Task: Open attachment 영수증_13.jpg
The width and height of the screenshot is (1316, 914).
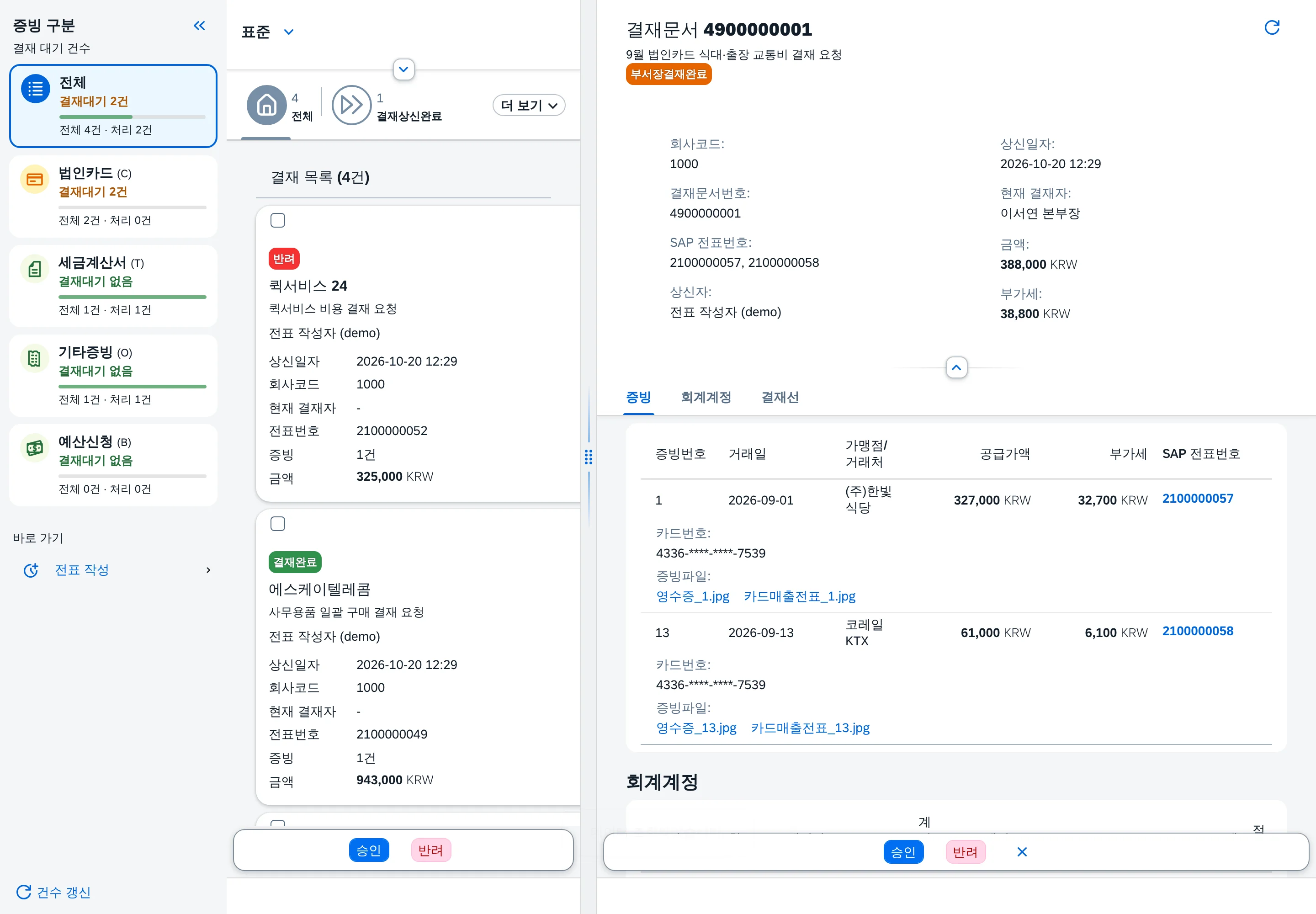Action: point(696,728)
